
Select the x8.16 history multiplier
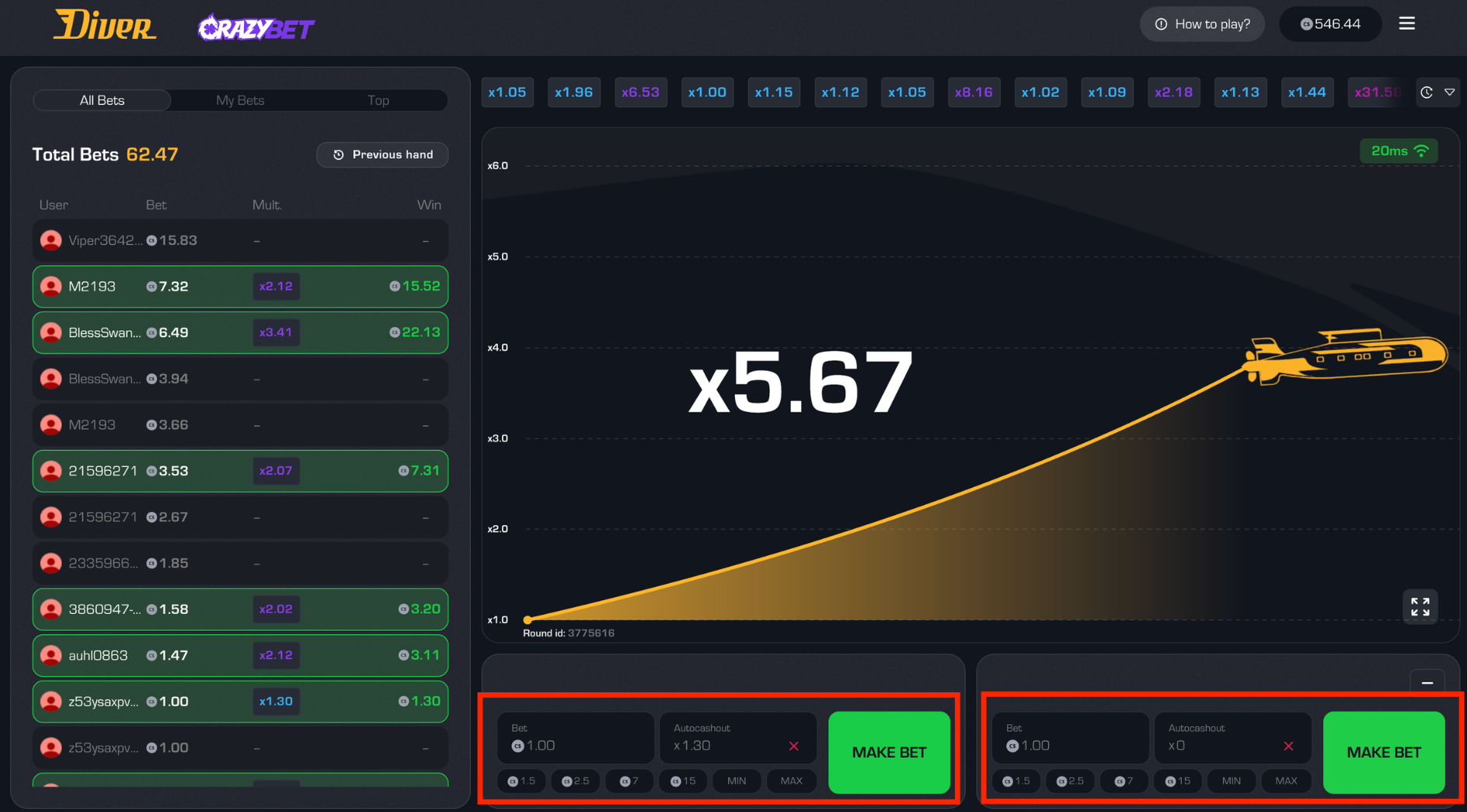tap(974, 92)
